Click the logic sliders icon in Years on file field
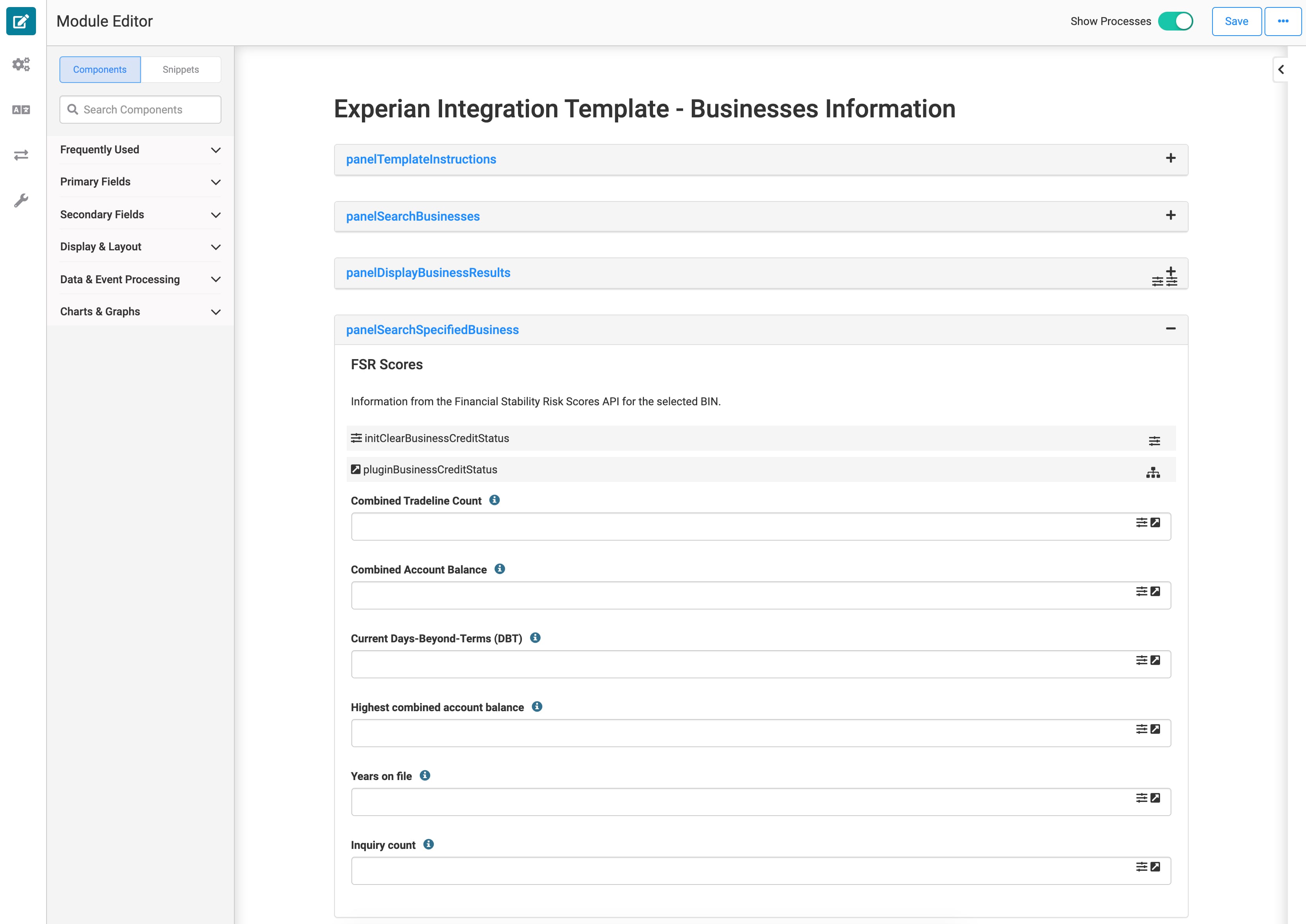 1142,798
